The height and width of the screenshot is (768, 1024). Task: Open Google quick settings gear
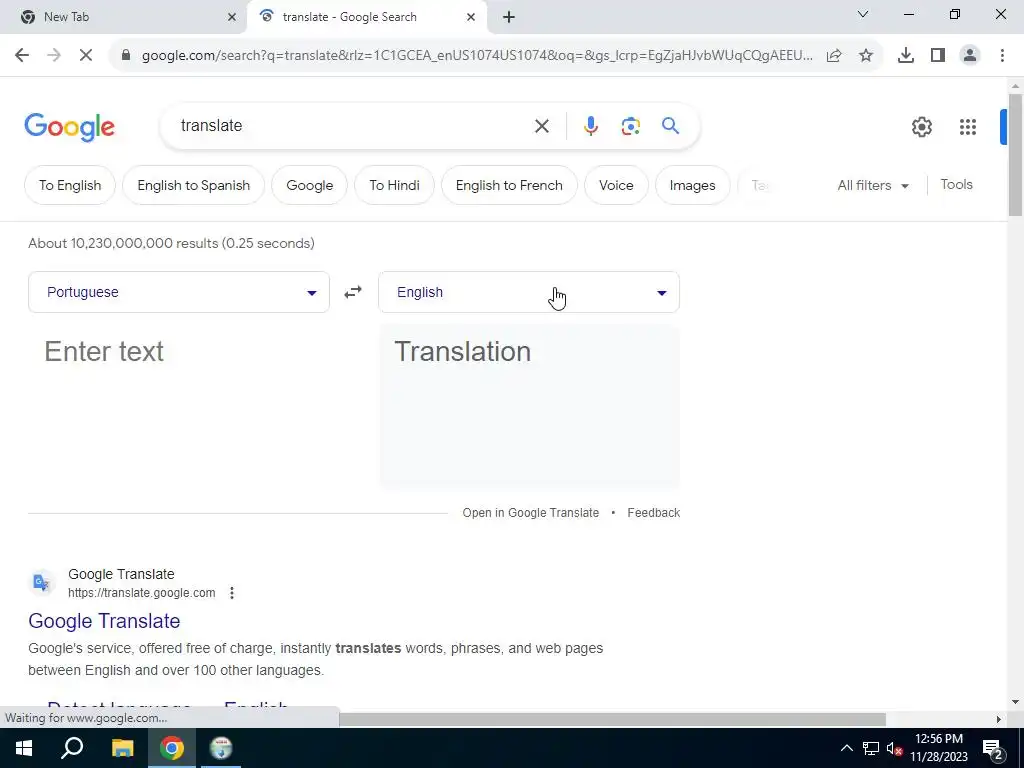pos(921,127)
